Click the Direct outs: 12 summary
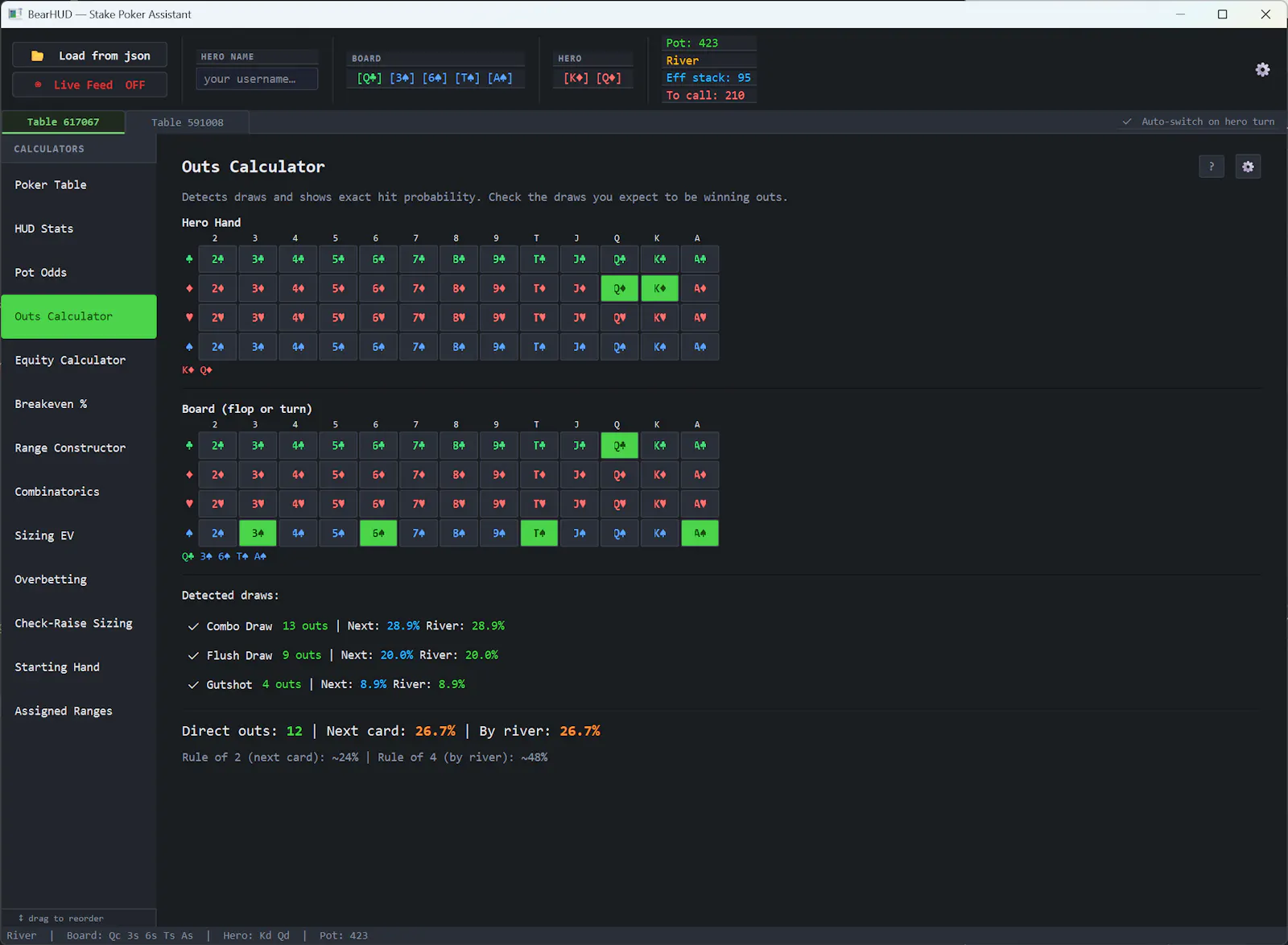The height and width of the screenshot is (945, 1288). click(242, 731)
